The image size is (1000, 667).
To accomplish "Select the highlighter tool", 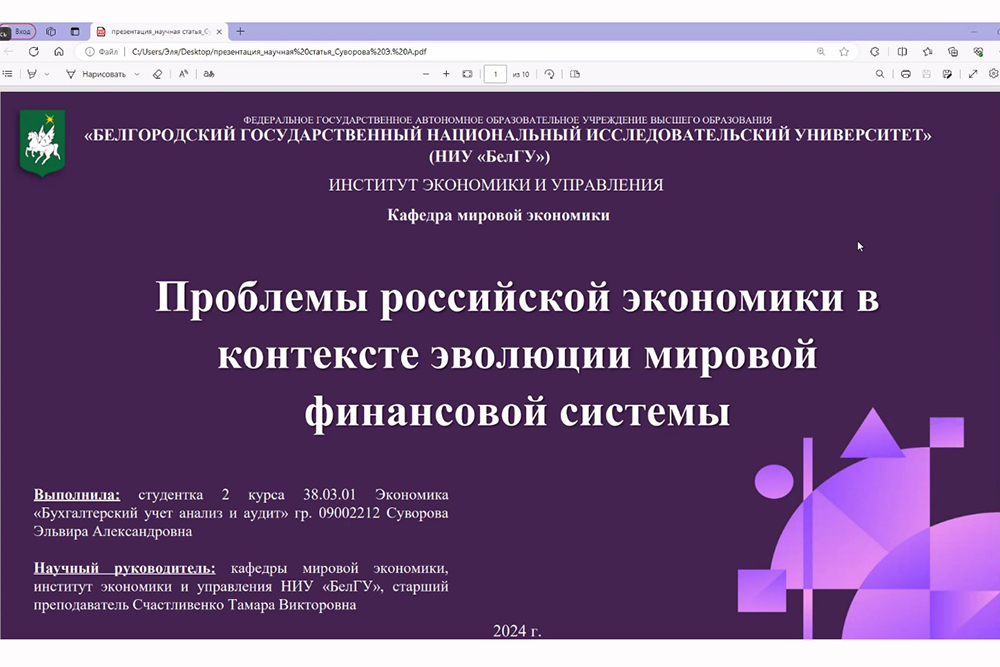I will 32,74.
